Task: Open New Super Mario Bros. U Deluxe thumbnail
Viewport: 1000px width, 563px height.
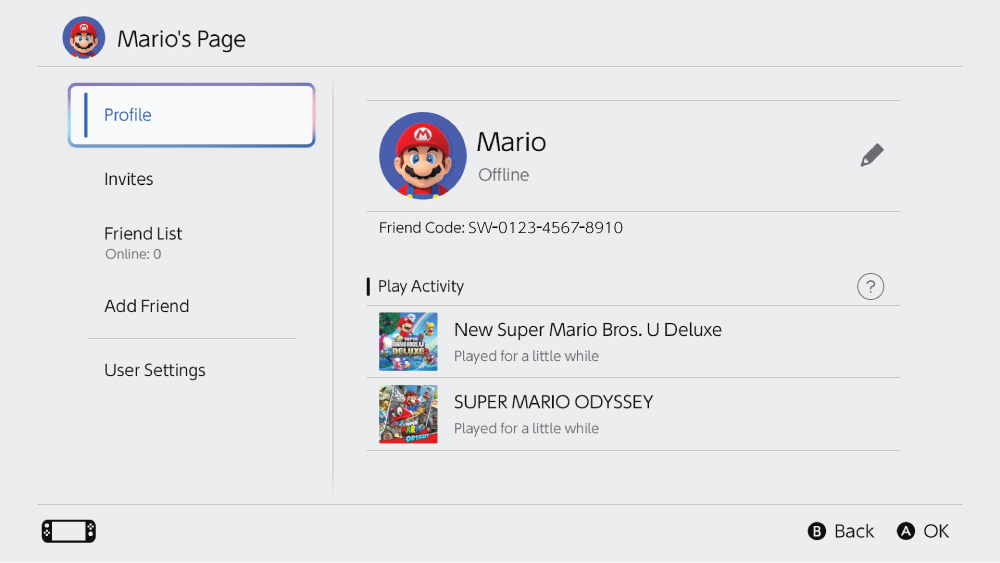Action: tap(408, 342)
